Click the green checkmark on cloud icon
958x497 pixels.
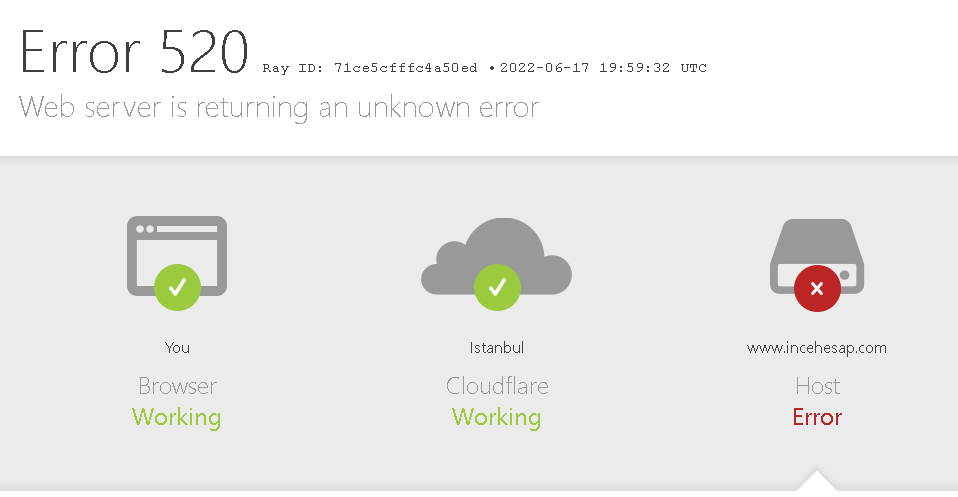pyautogui.click(x=497, y=287)
